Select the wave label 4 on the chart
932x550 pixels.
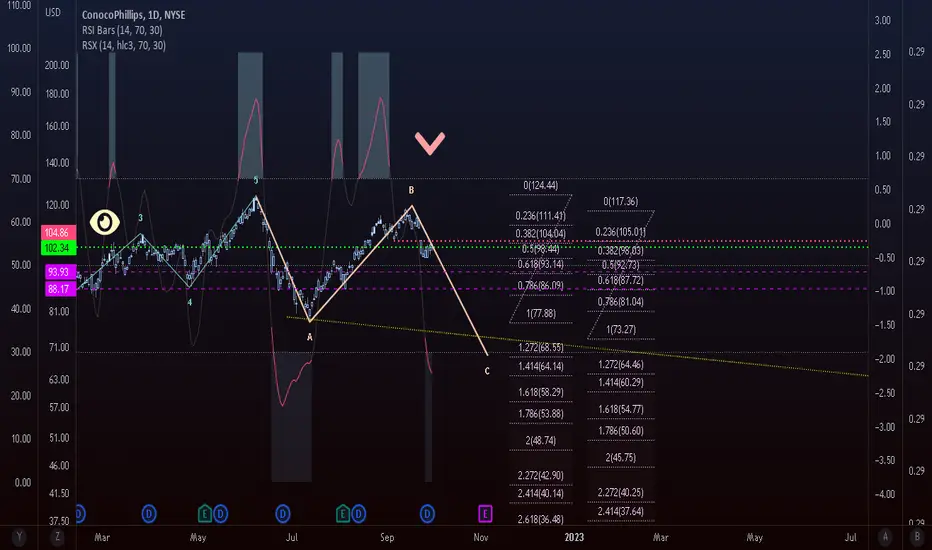[x=190, y=302]
